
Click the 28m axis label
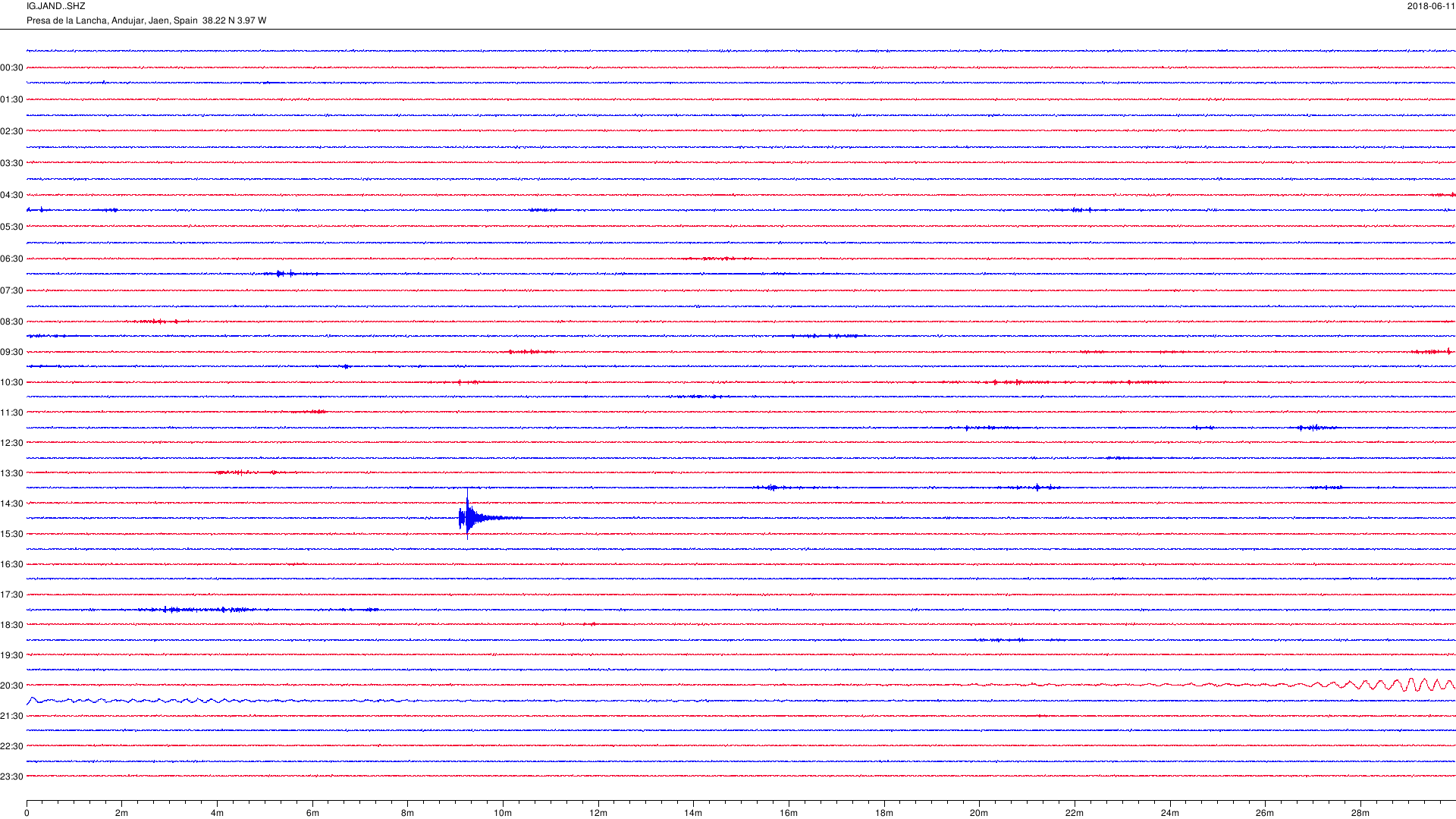(x=1360, y=813)
